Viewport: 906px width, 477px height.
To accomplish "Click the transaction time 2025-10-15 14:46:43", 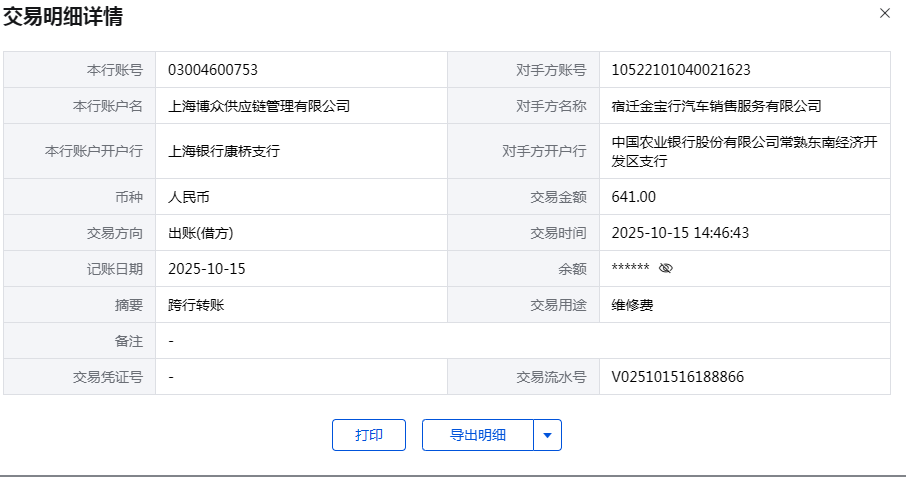I will coord(680,233).
